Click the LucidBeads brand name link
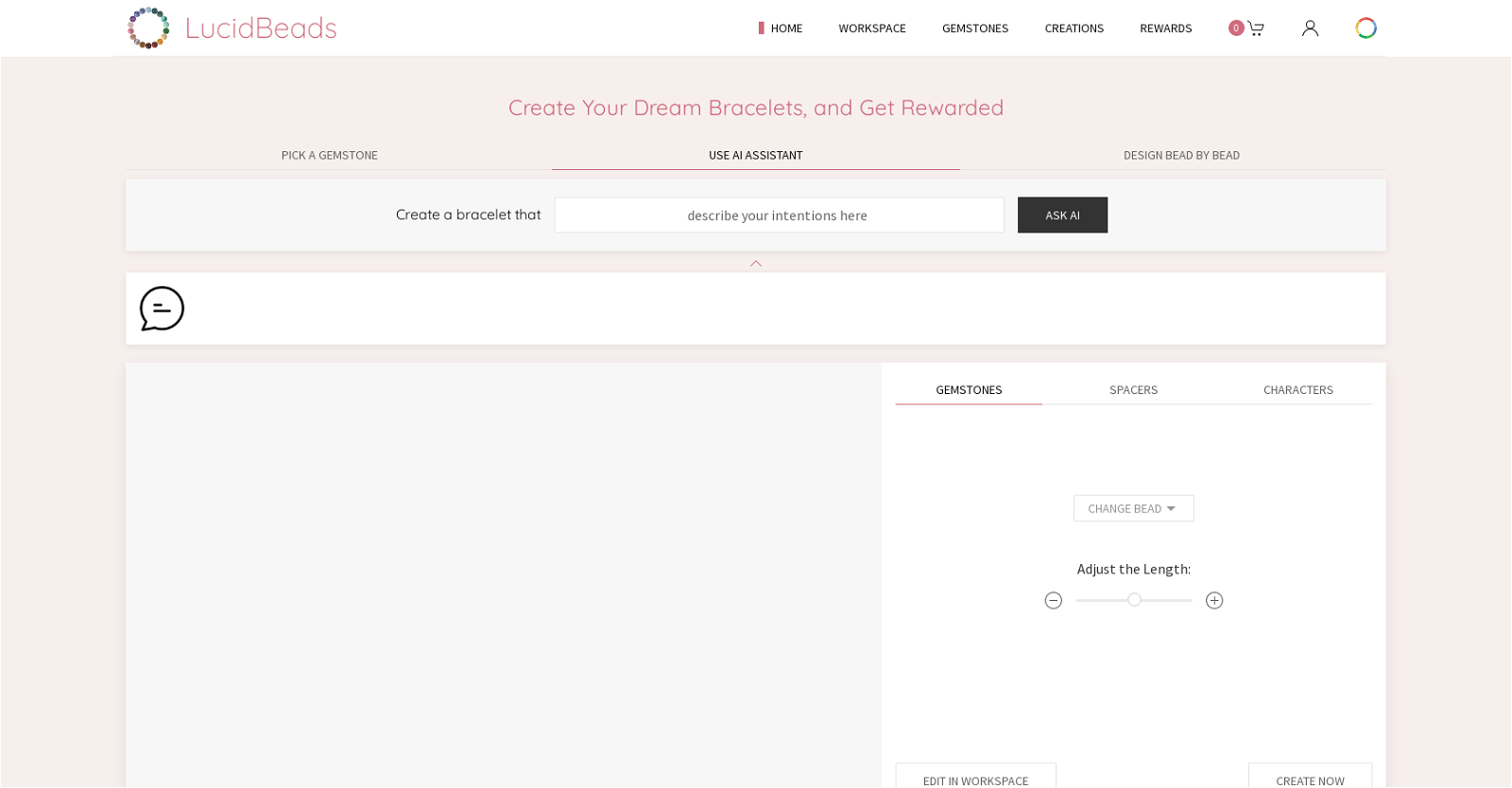The height and width of the screenshot is (788, 1512). pos(261,27)
